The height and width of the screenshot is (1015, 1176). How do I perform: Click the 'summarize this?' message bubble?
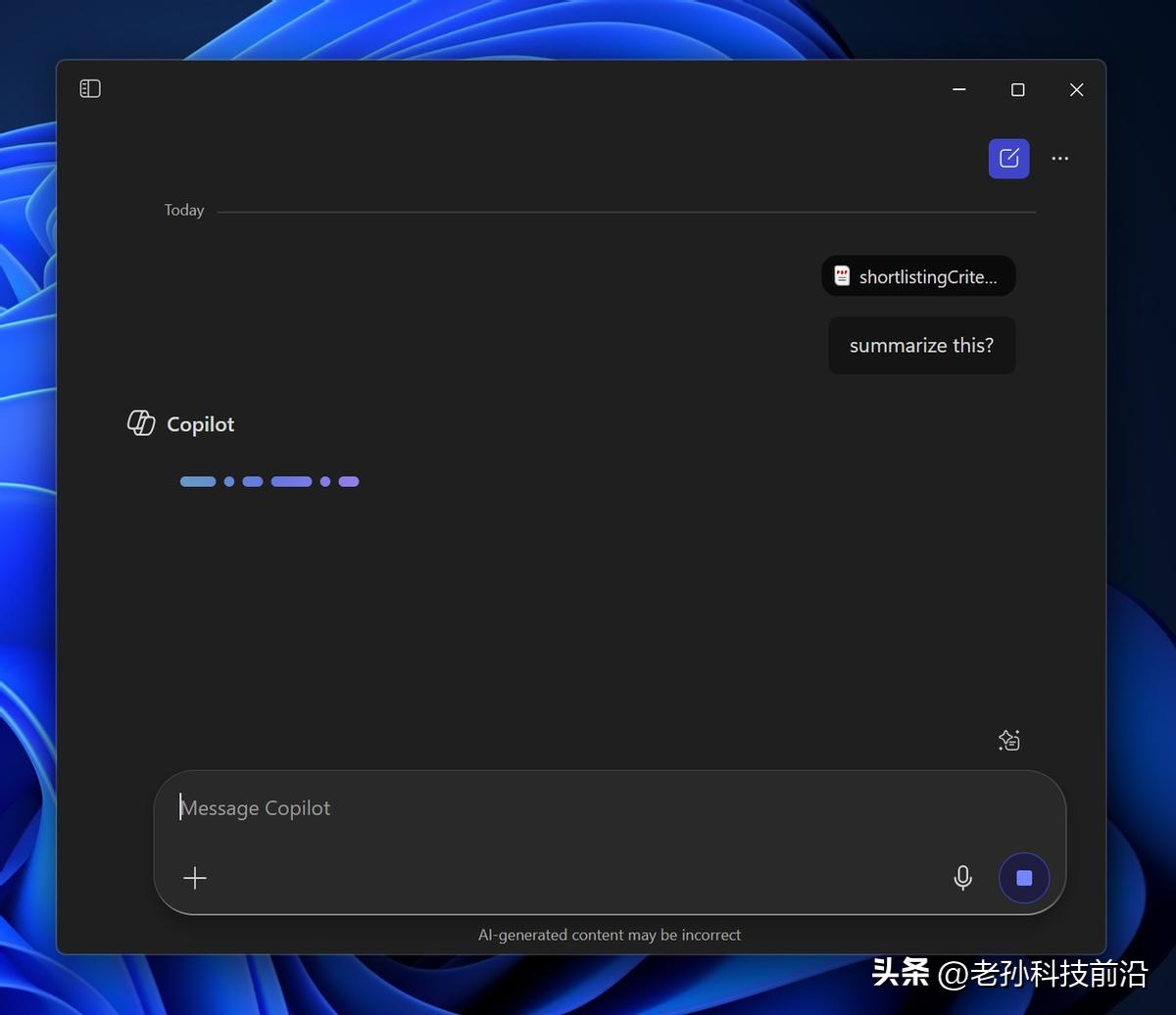(x=921, y=345)
